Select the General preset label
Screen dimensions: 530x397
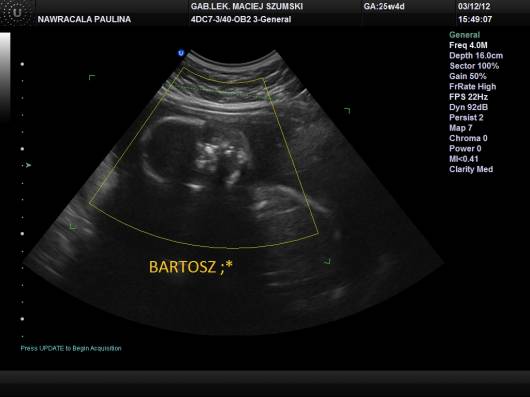point(464,35)
